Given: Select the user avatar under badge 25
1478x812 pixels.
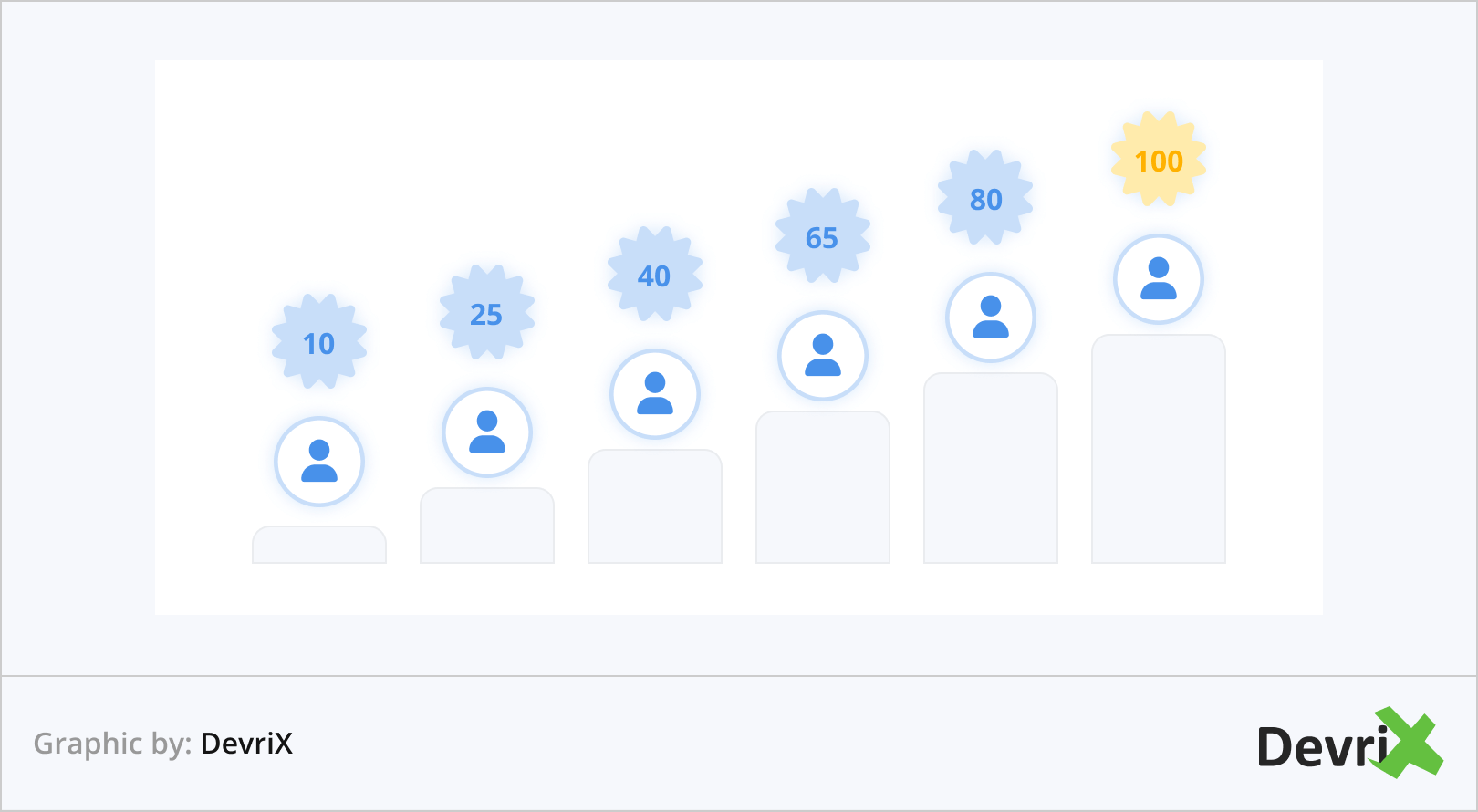Looking at the screenshot, I should [487, 432].
